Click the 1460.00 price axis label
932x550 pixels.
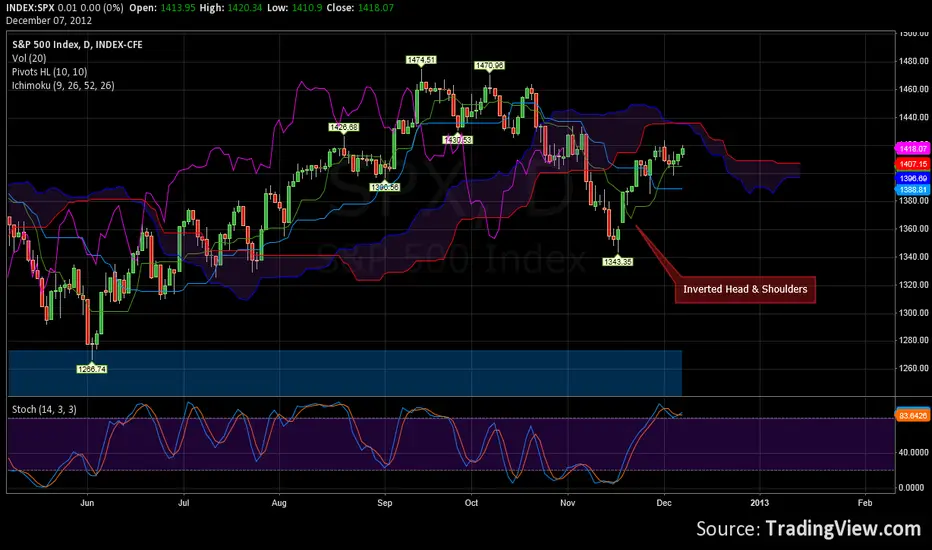914,89
